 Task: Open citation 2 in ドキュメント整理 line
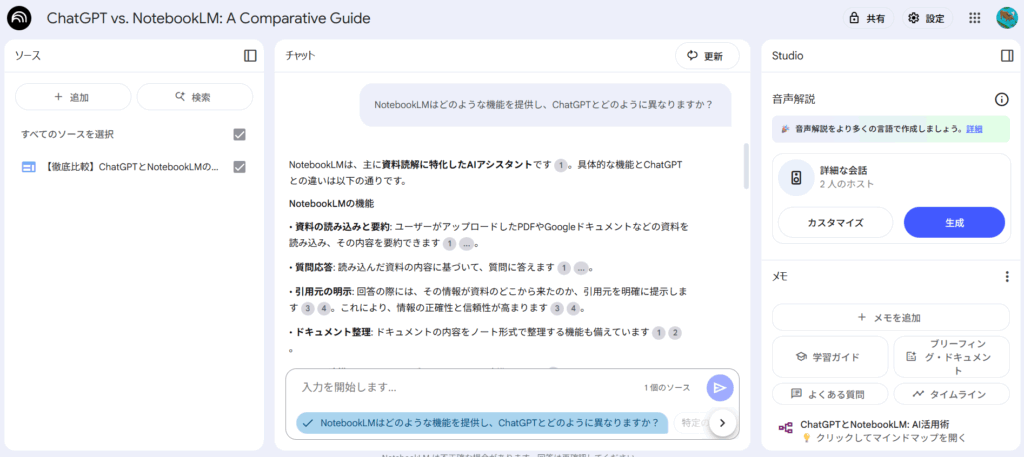675,333
